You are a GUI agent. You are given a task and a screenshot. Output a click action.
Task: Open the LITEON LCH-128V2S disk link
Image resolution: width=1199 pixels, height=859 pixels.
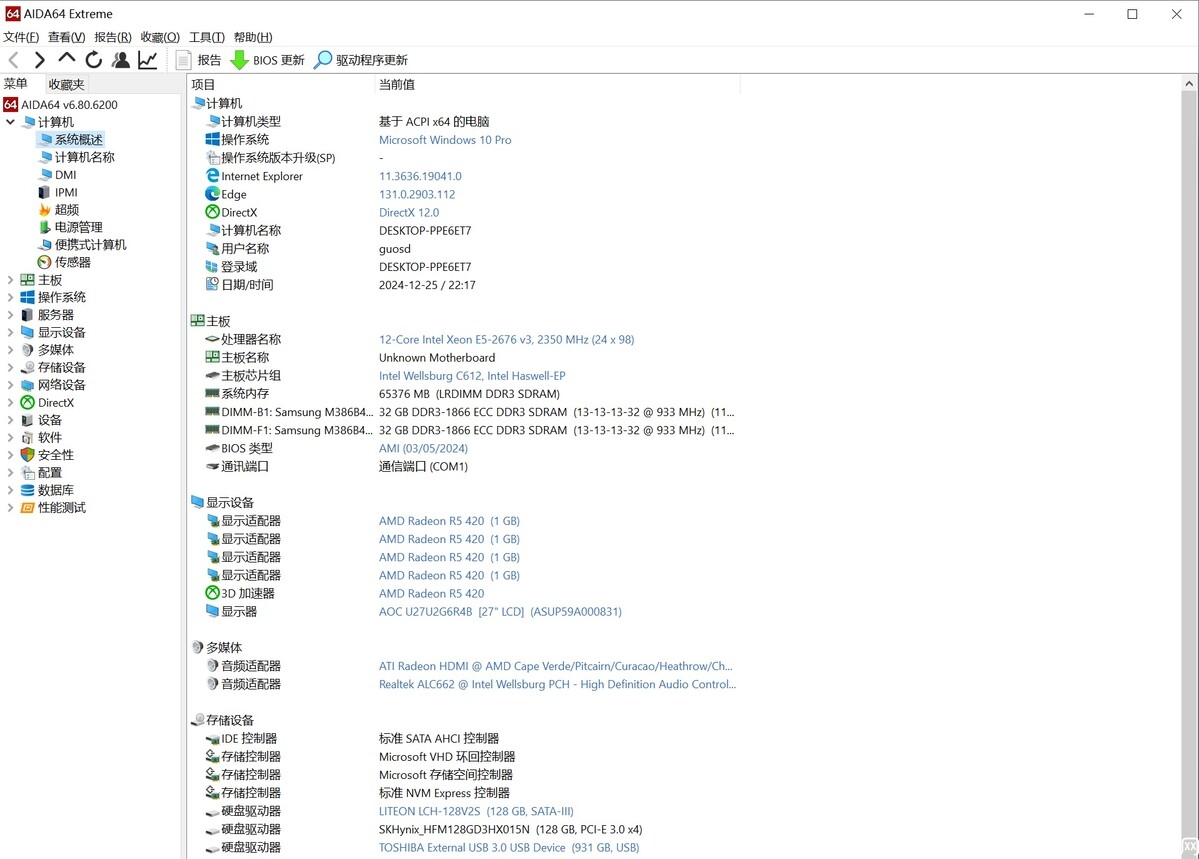pos(476,812)
